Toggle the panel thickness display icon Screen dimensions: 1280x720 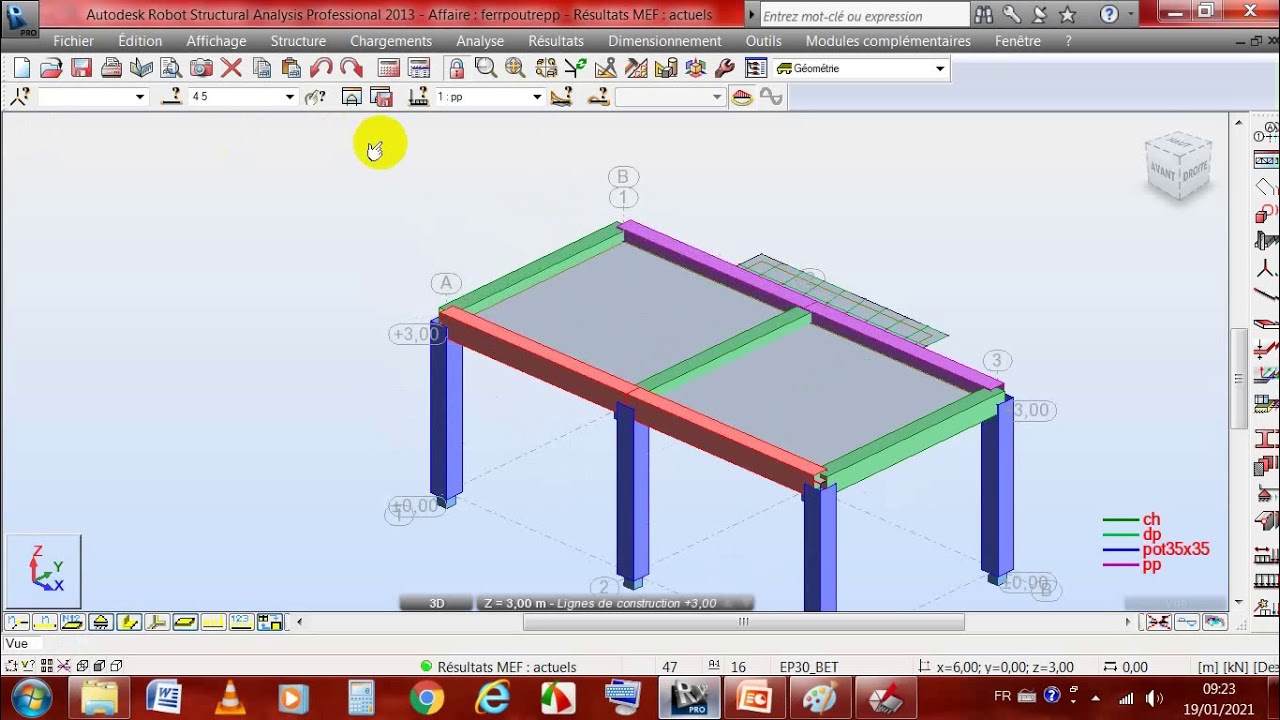pos(184,622)
